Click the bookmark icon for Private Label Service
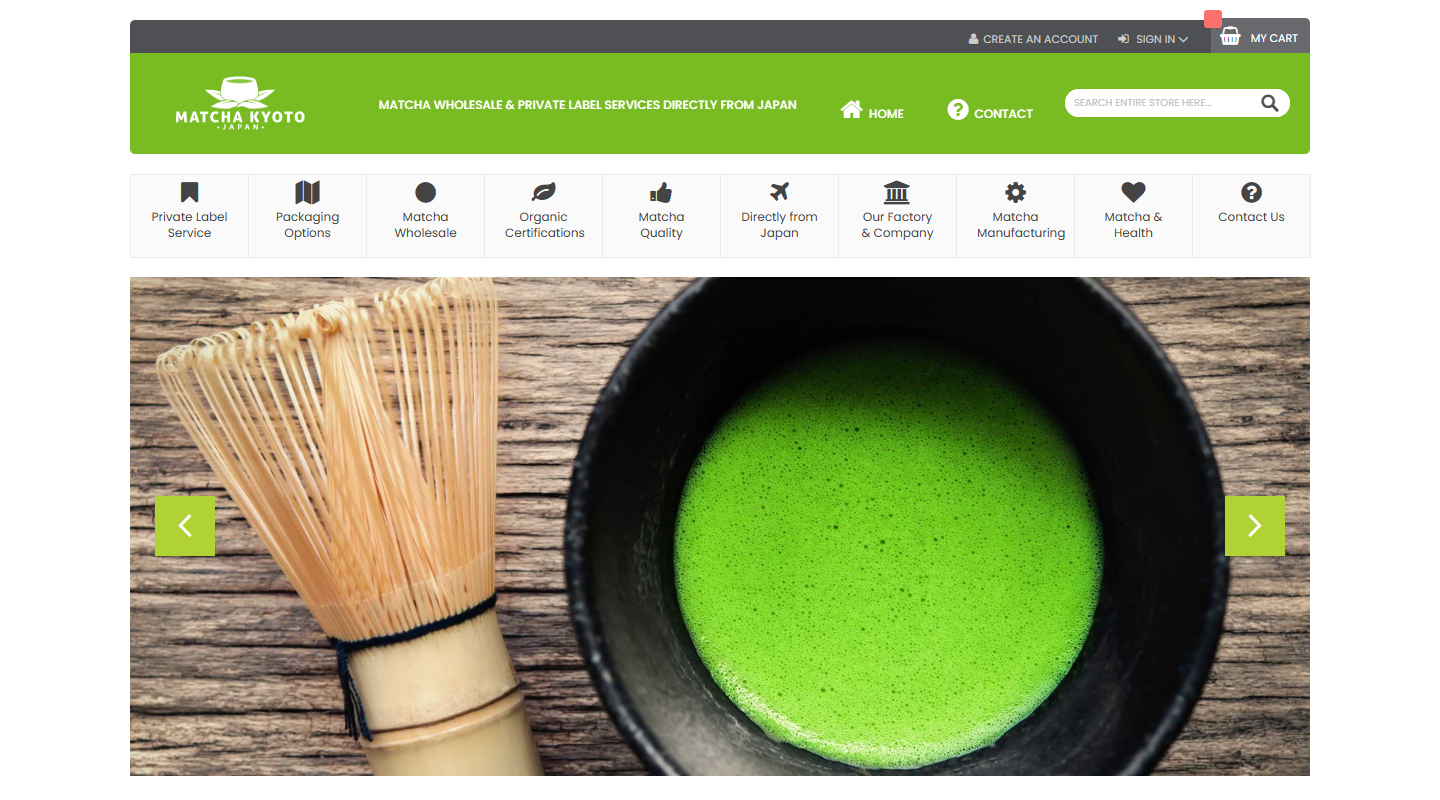 tap(189, 192)
